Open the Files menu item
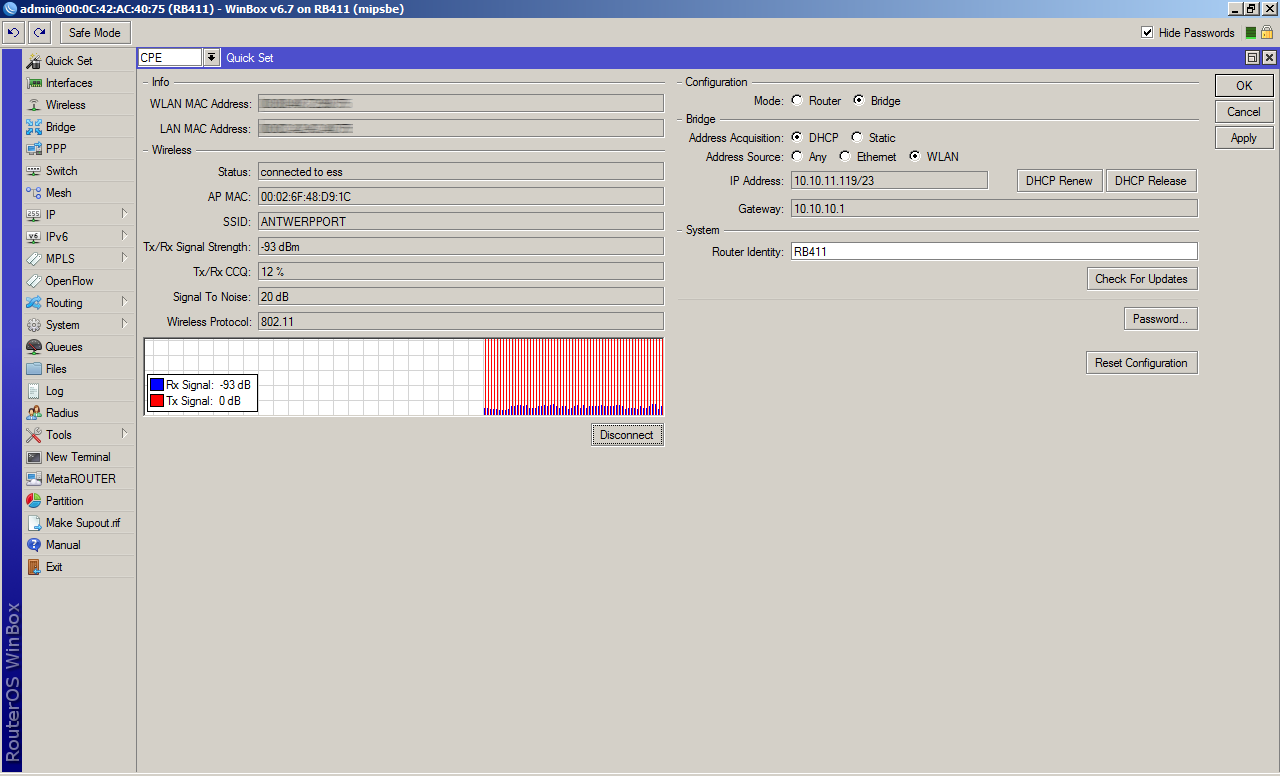1280x776 pixels. tap(56, 369)
